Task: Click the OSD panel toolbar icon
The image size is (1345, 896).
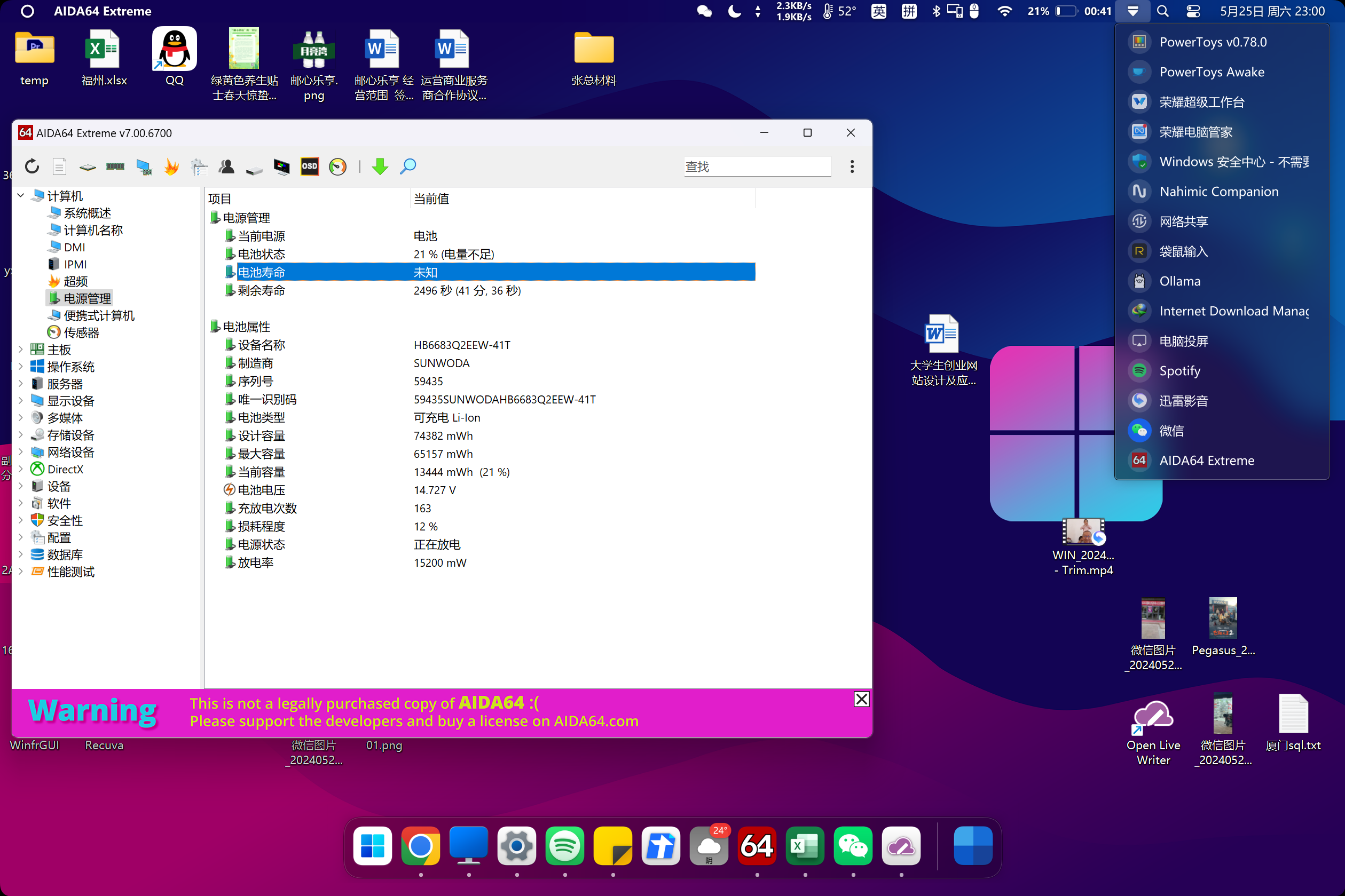Action: (310, 166)
